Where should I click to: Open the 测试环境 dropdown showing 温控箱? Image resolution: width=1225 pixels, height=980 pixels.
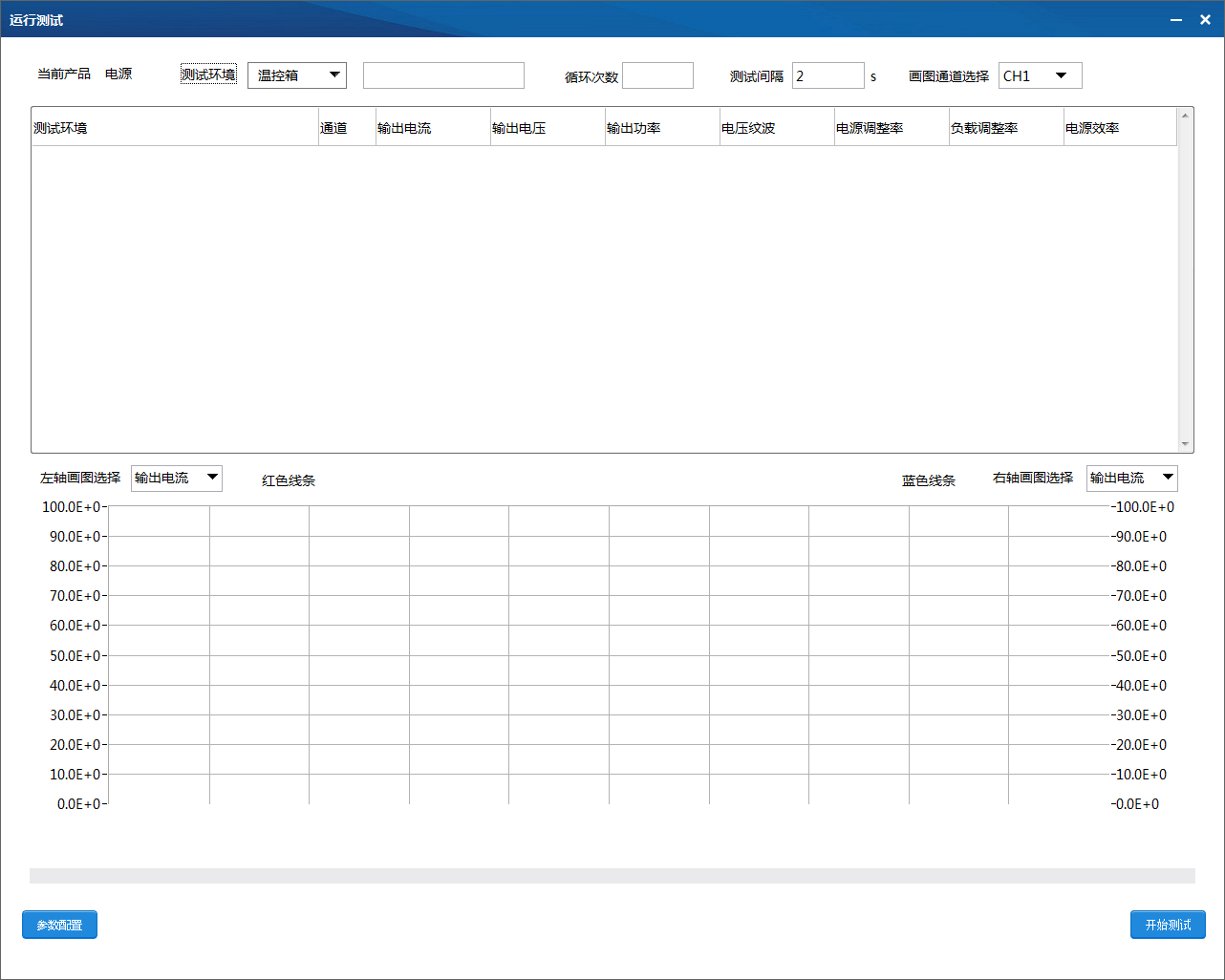tap(297, 75)
